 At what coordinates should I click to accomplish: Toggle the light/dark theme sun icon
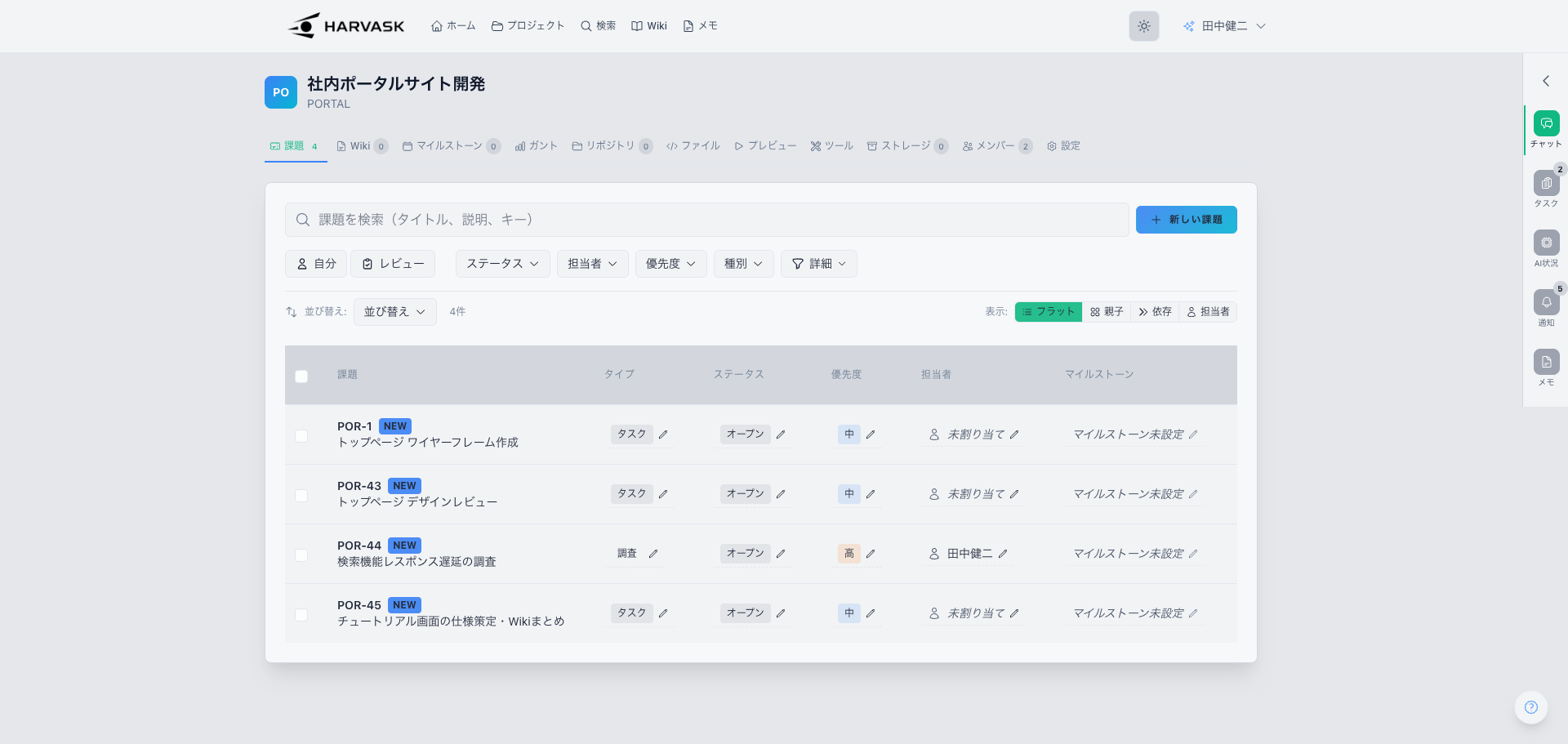click(x=1143, y=26)
